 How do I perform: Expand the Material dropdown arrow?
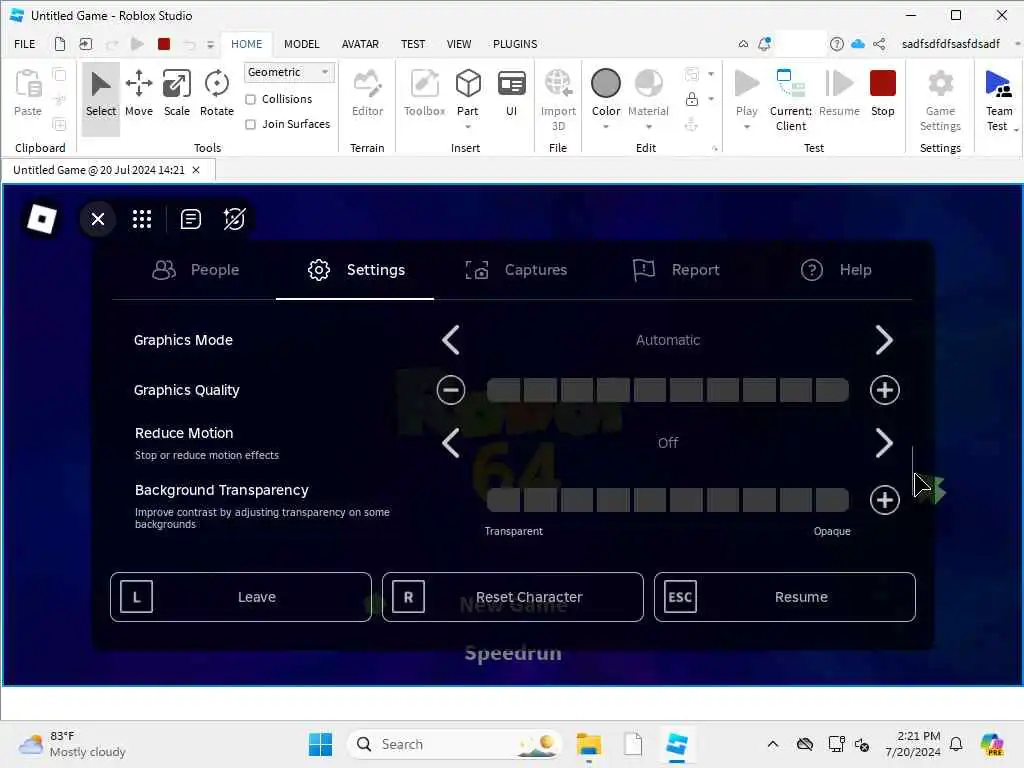coord(648,127)
